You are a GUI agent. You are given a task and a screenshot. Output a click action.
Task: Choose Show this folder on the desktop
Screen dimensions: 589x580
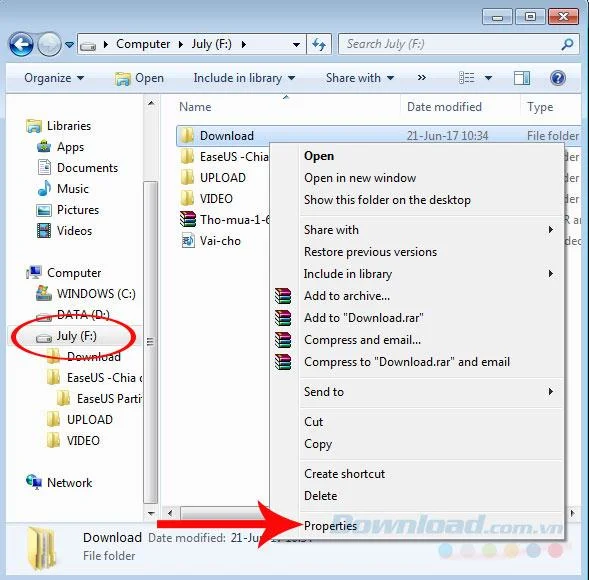point(387,200)
